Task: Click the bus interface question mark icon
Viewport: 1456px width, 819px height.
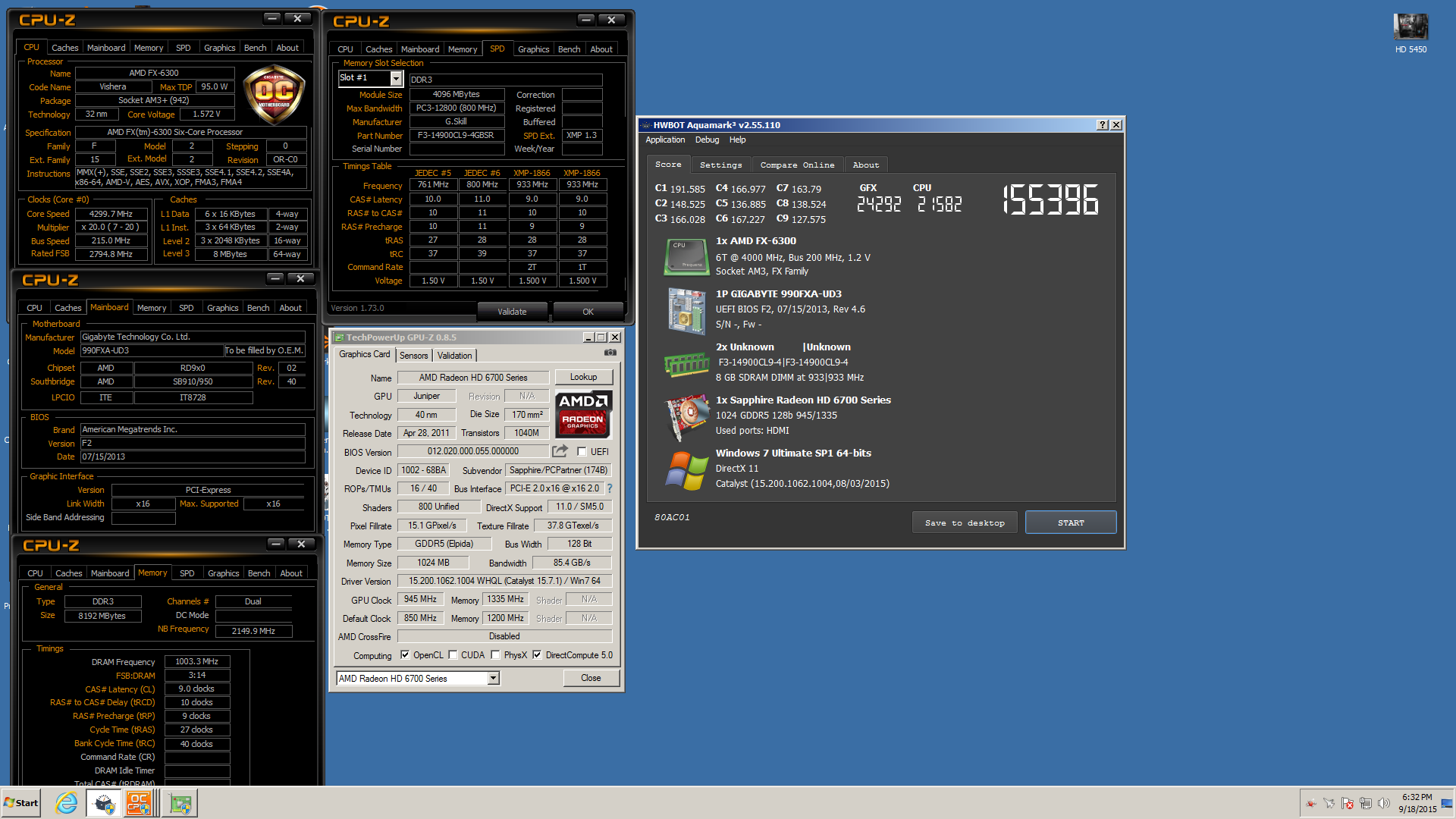Action: 609,488
